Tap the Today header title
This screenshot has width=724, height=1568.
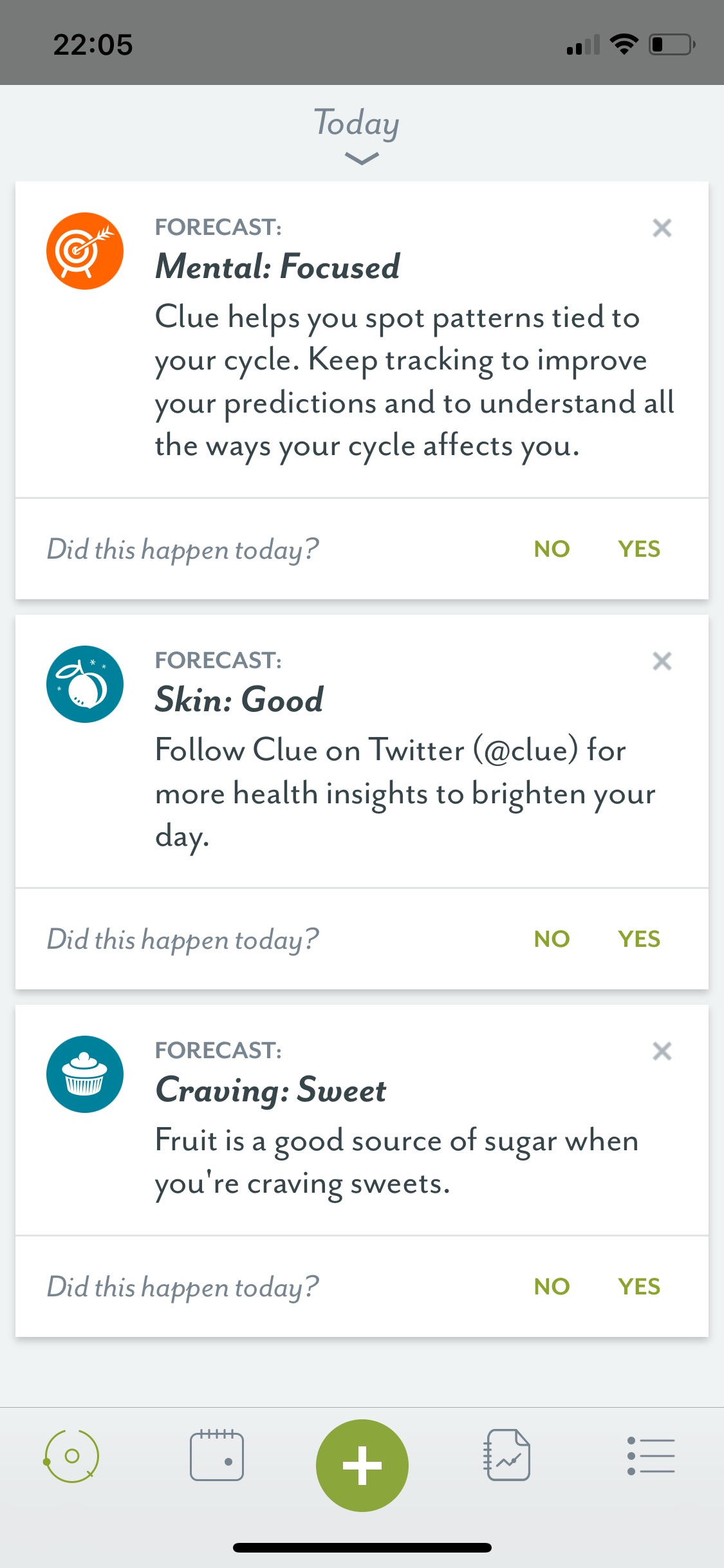[357, 123]
